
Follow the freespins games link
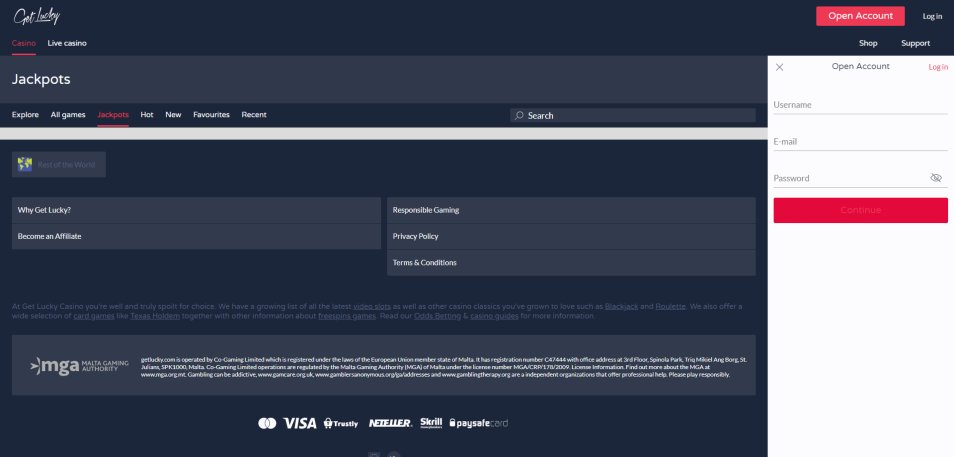click(x=347, y=316)
